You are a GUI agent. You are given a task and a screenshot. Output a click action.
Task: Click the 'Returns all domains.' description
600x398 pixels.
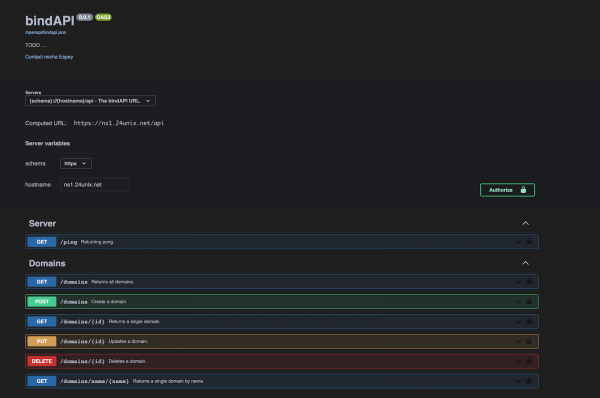tap(112, 282)
